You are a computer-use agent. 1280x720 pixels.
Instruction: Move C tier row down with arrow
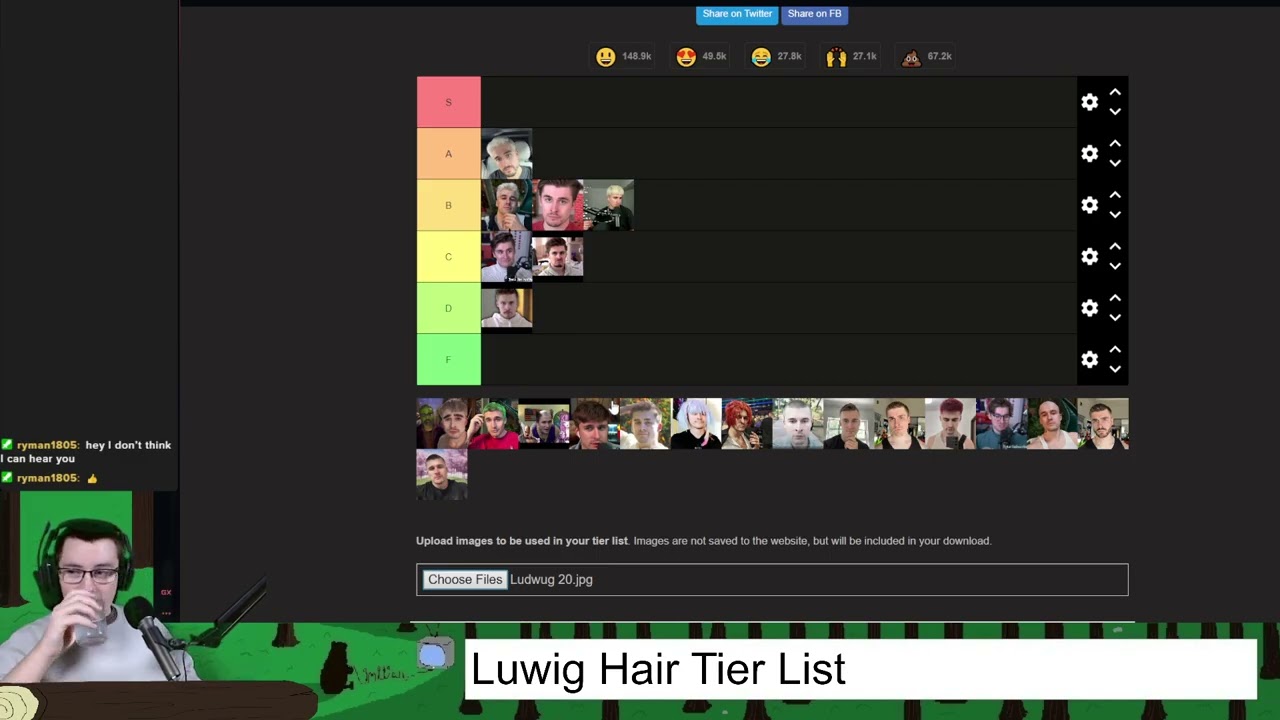pyautogui.click(x=1115, y=266)
